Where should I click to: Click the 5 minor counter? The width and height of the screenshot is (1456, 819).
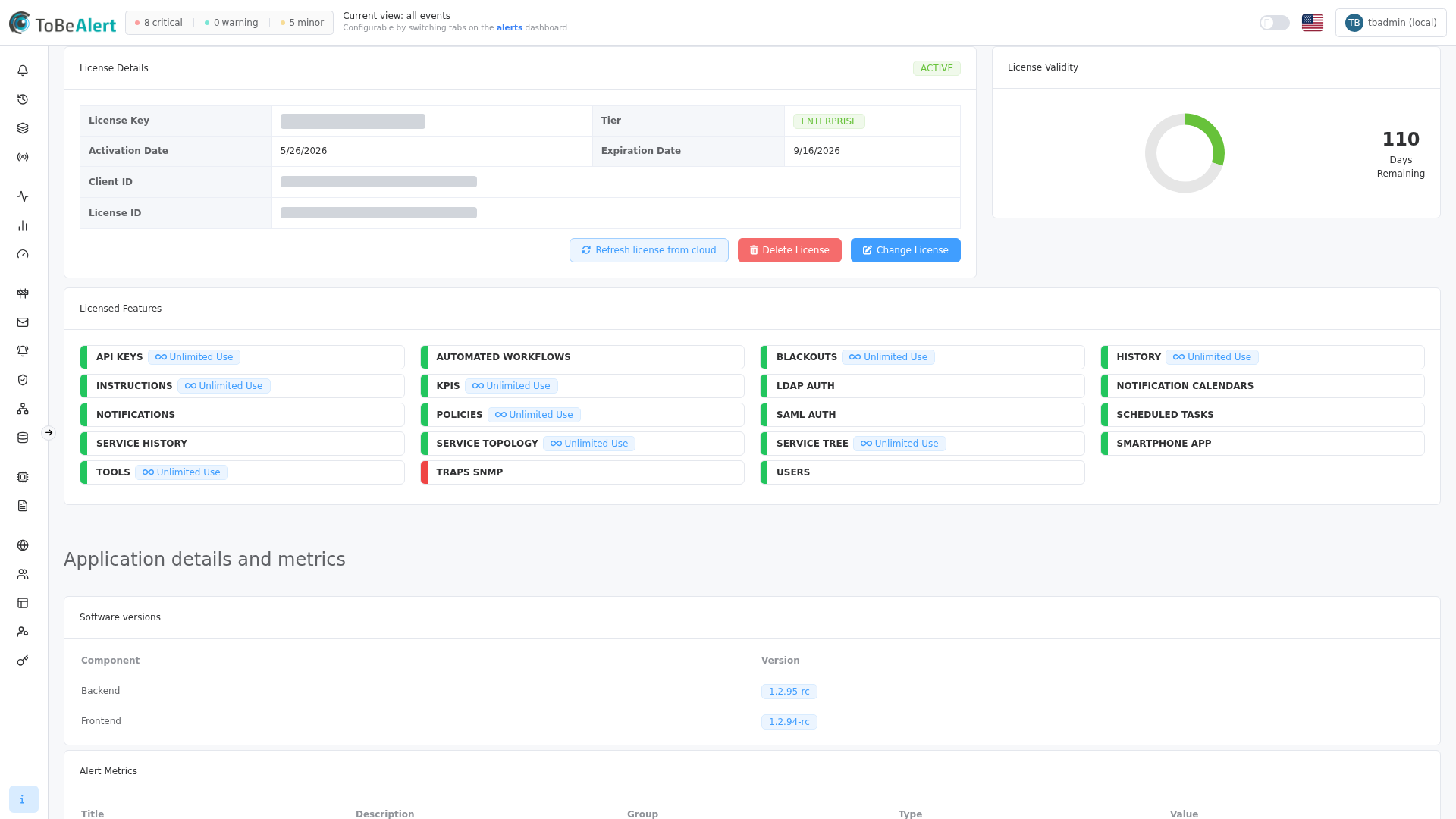point(303,23)
